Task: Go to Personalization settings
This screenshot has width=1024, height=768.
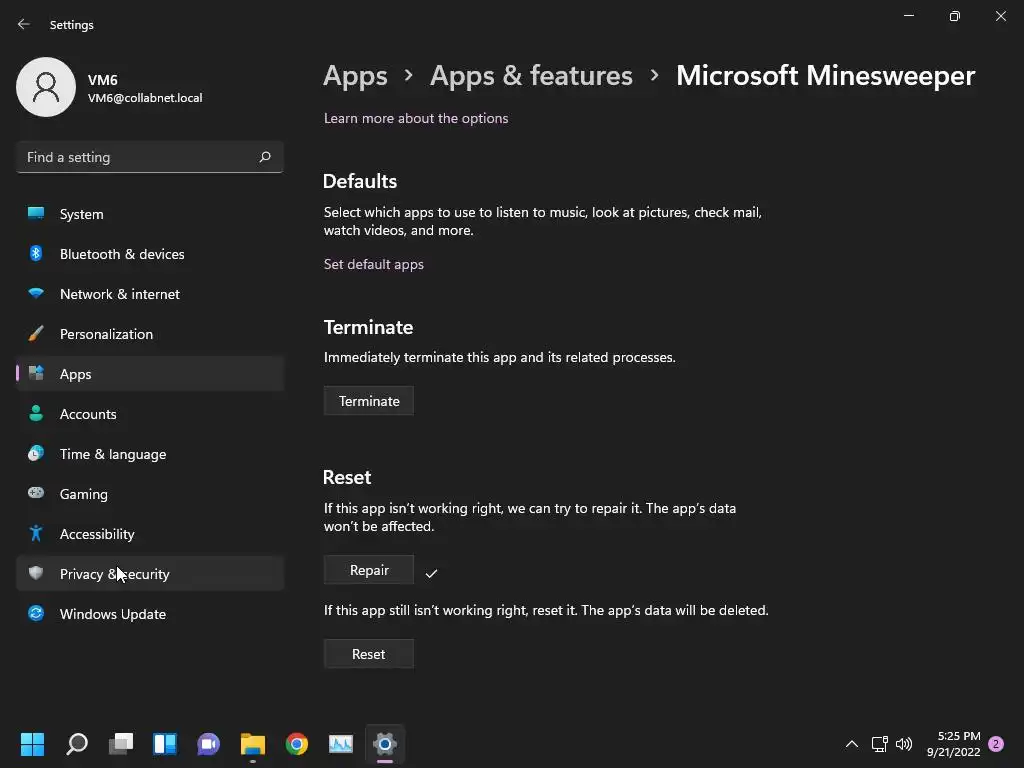Action: pos(106,334)
